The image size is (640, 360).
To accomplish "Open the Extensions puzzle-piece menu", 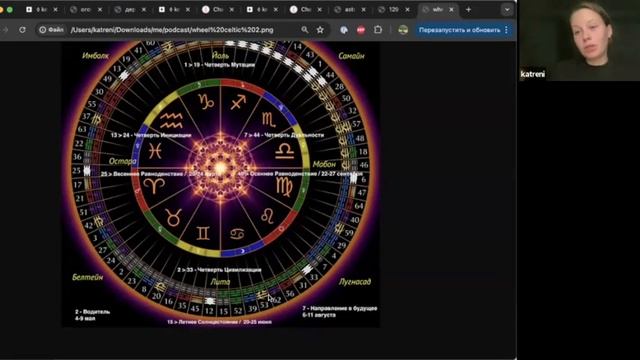I will 378,30.
